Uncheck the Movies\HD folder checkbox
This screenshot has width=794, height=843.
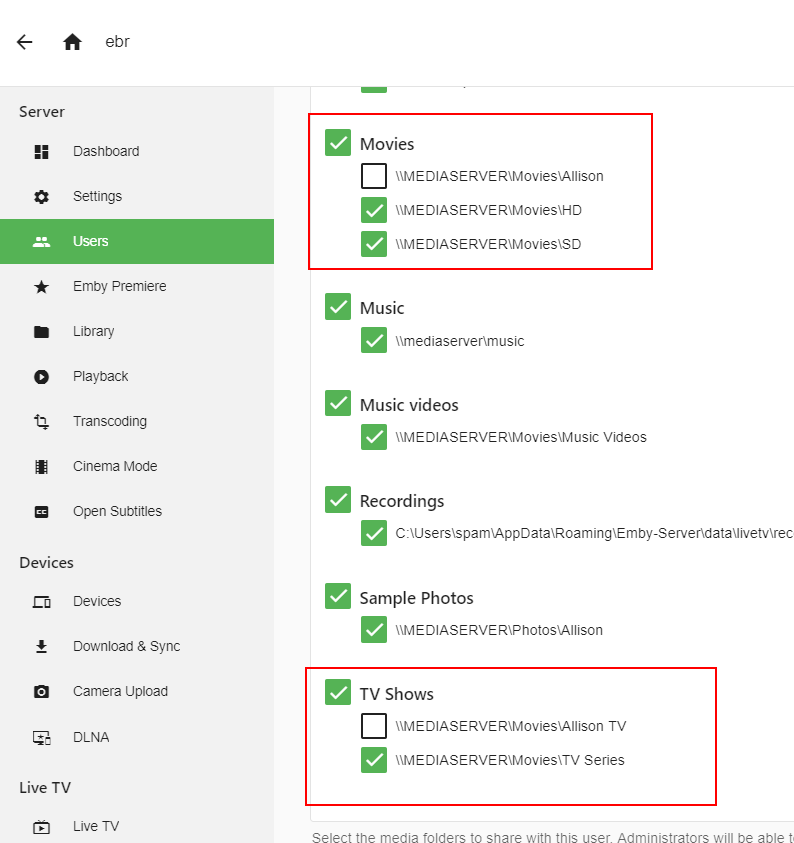373,211
